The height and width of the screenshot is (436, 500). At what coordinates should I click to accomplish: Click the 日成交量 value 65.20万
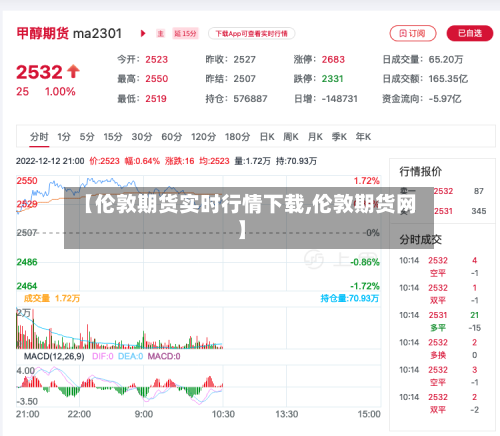[446, 60]
